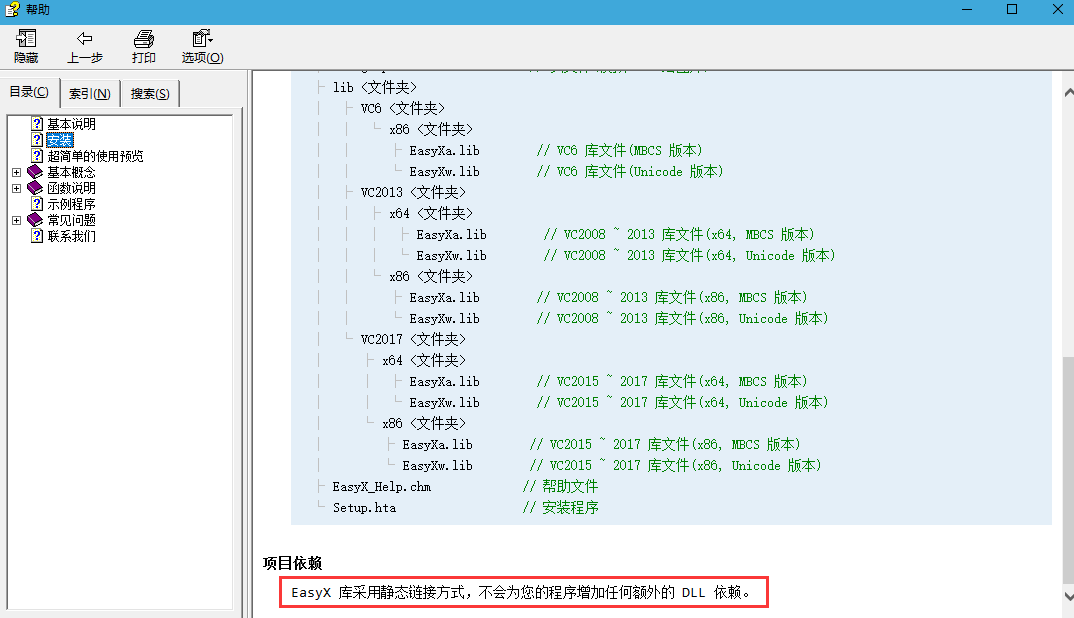Switch to the 索引(N) tab

(89, 92)
